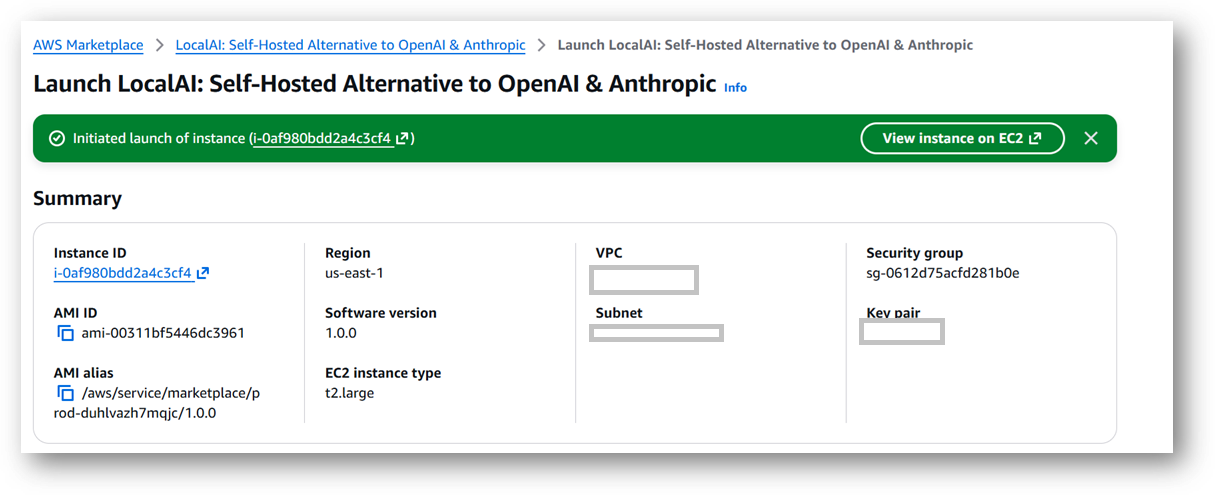This screenshot has height=495, width=1215.
Task: Click the current page breadcrumb text
Action: (765, 45)
